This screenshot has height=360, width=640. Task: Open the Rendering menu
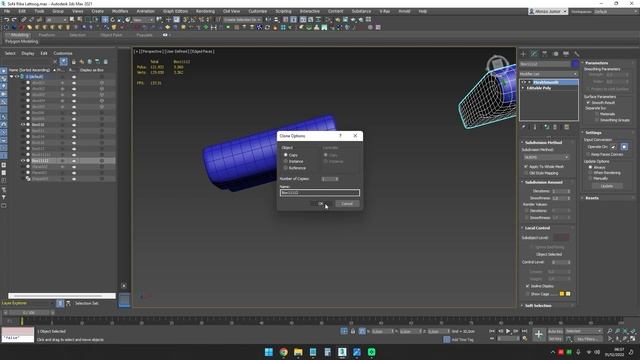(205, 11)
